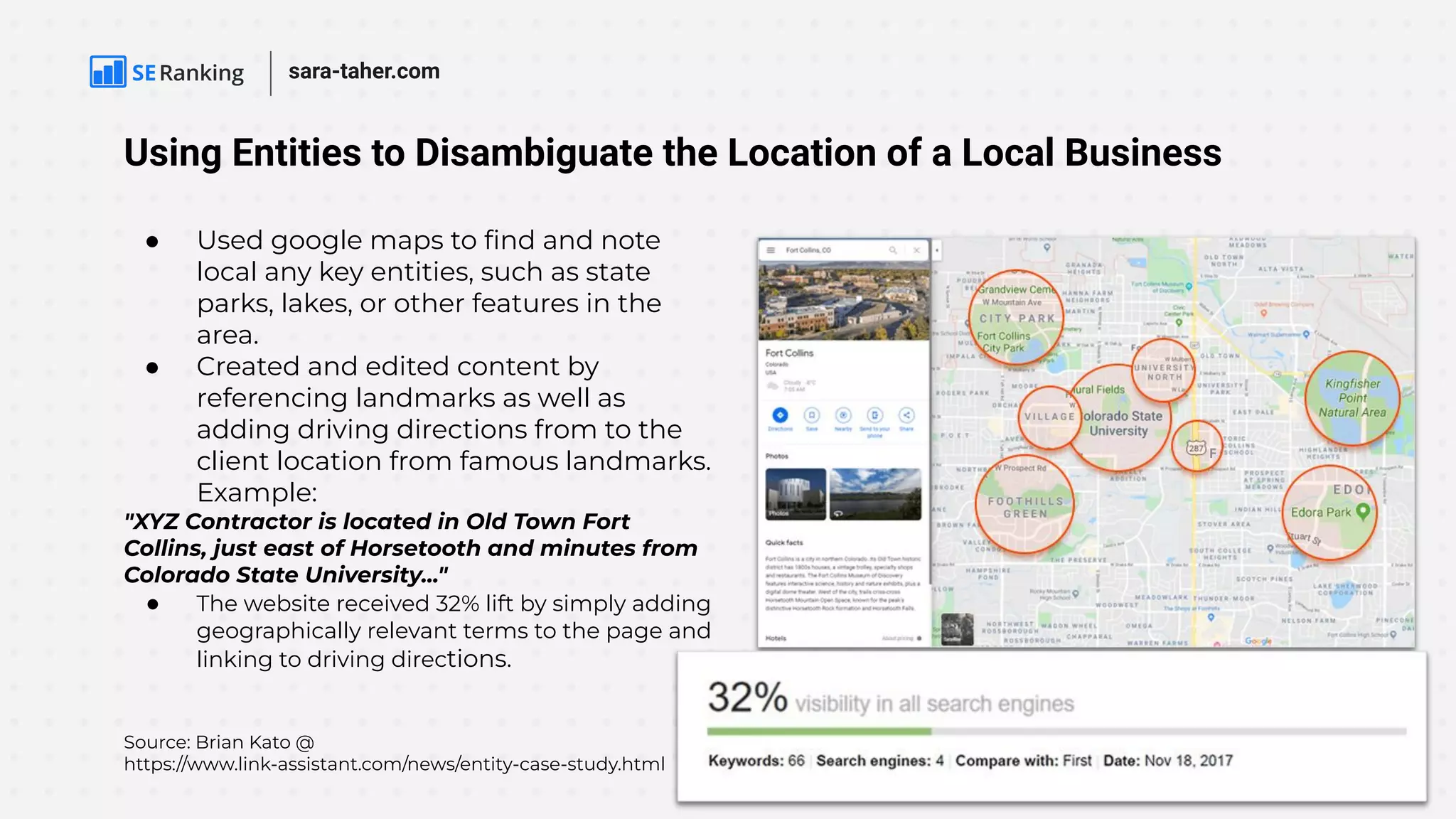1456x819 pixels.
Task: Open the building Photos thumbnail
Action: click(796, 494)
